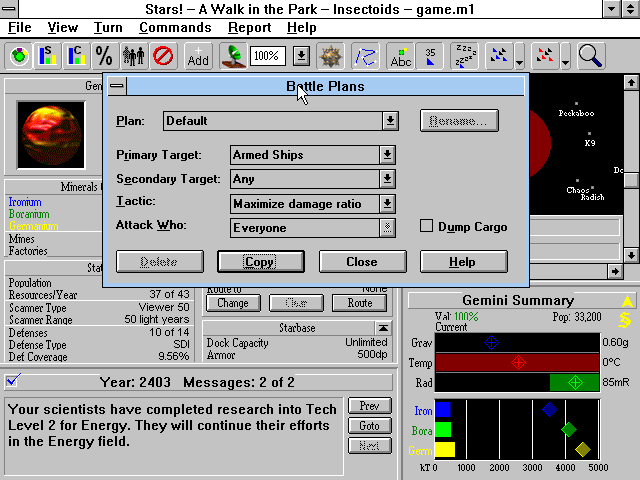Click the Radiation habitability bar
Screen dimensions: 640x480
(518, 382)
